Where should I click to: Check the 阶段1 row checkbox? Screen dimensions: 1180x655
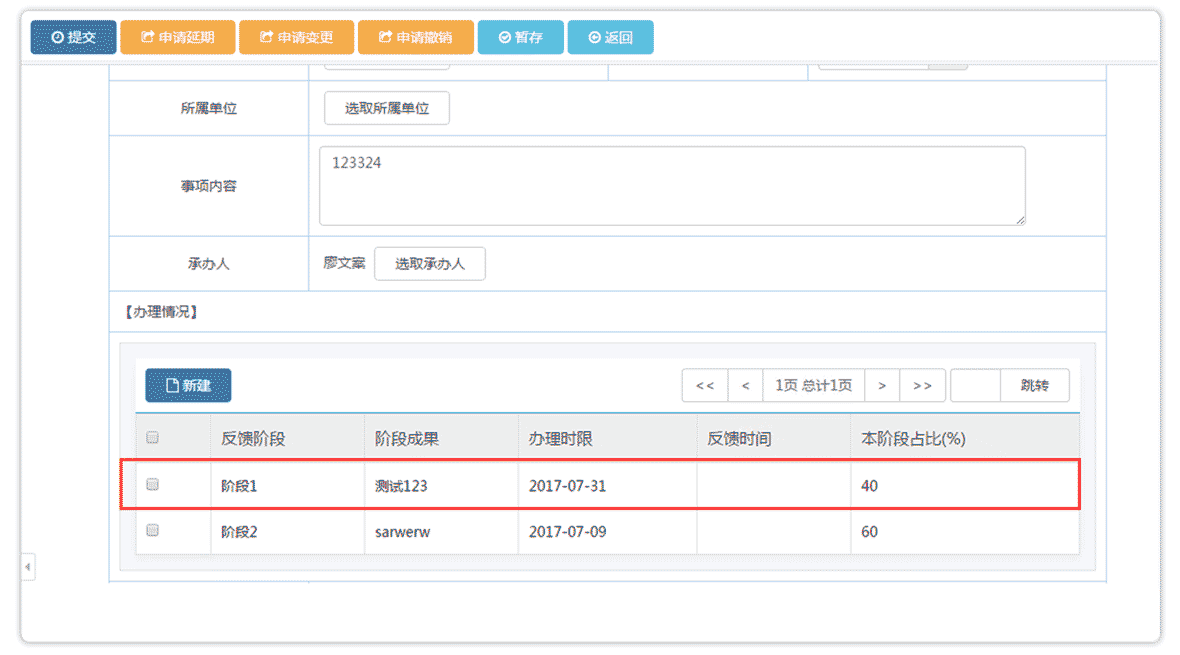click(152, 484)
